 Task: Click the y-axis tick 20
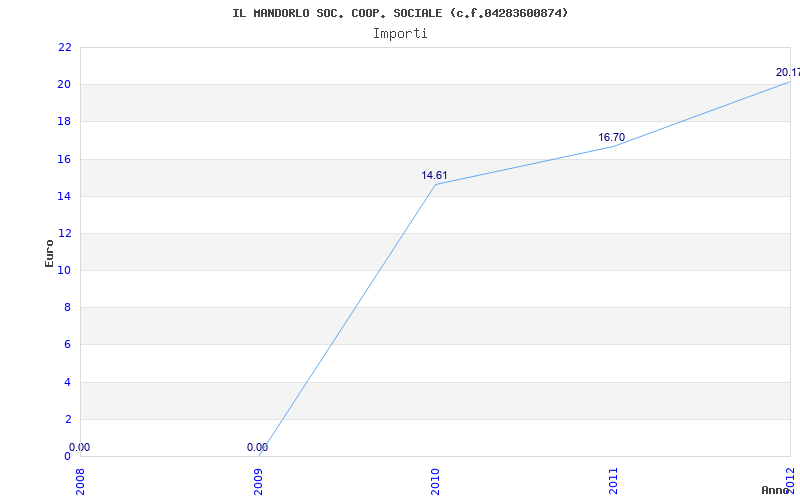(x=65, y=85)
